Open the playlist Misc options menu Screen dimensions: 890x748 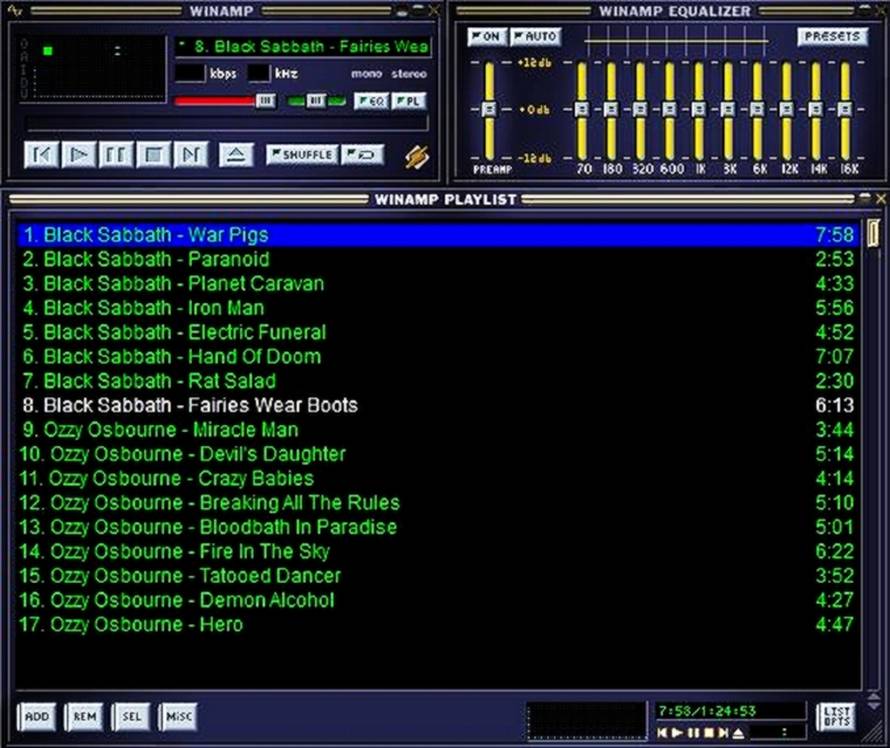[x=178, y=716]
